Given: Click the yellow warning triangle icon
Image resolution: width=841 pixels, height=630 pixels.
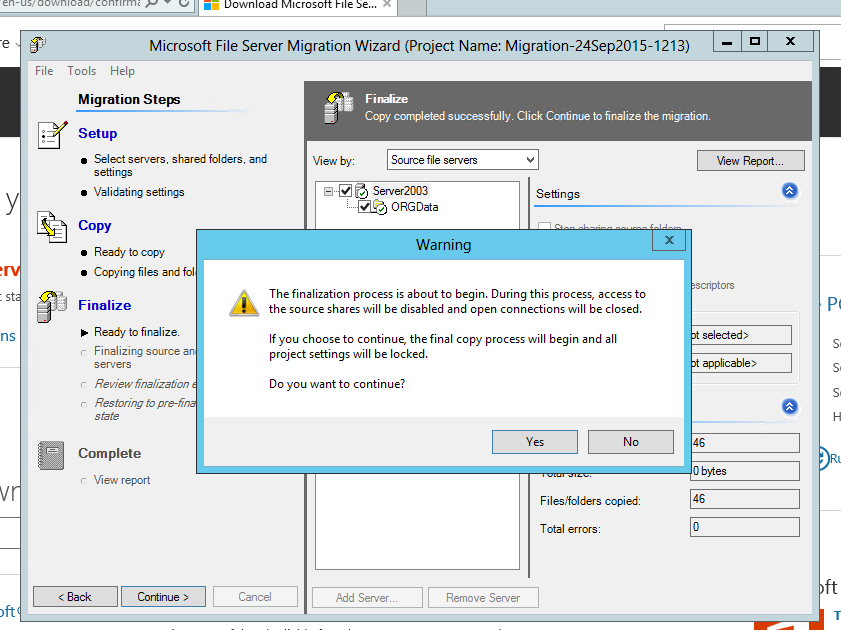Looking at the screenshot, I should pyautogui.click(x=244, y=303).
